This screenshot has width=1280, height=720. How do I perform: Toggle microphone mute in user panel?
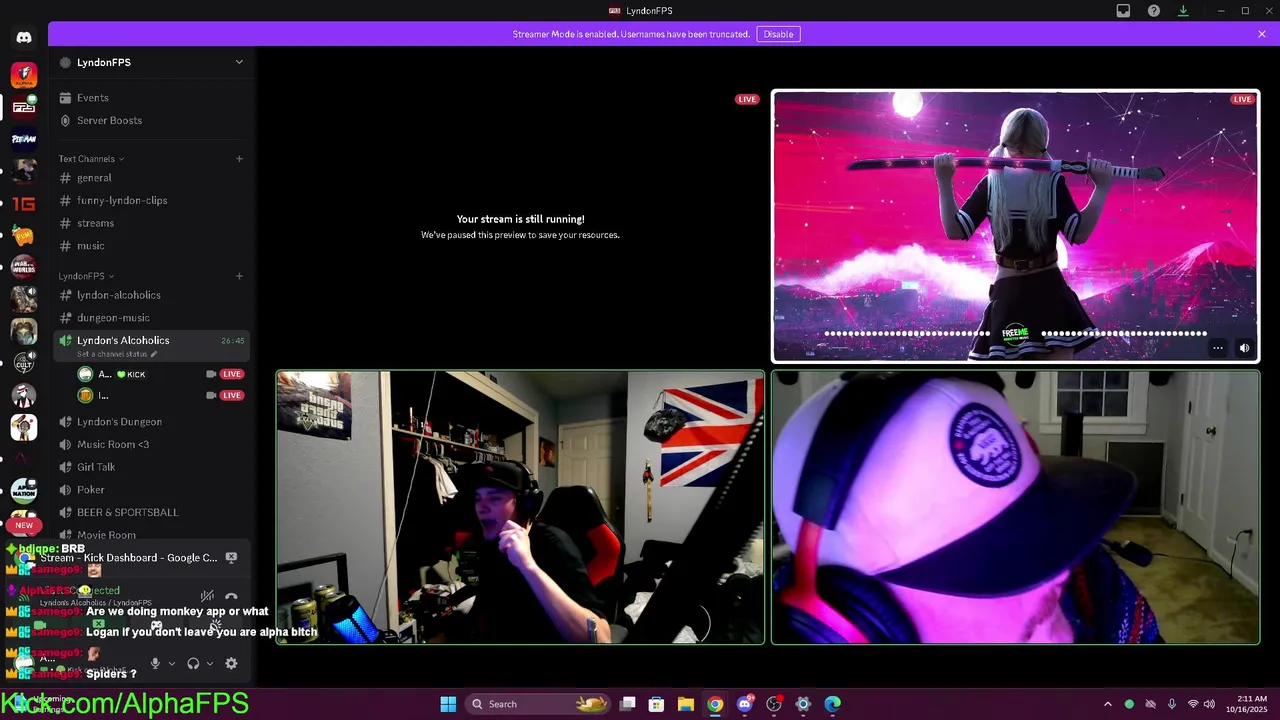[x=155, y=664]
